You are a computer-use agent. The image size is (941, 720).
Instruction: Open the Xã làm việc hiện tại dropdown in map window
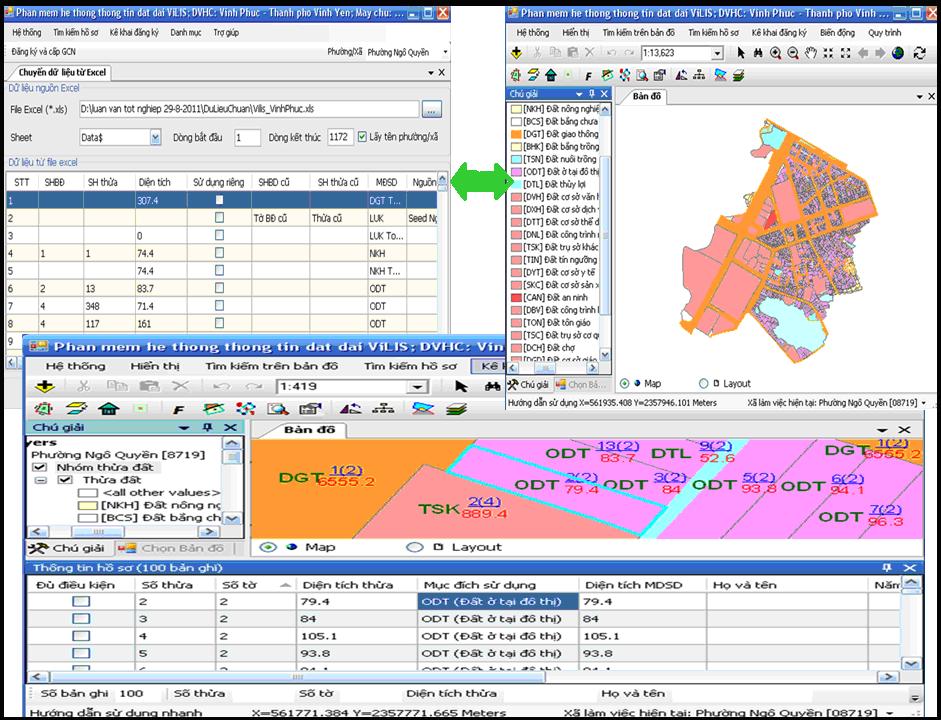click(x=924, y=403)
